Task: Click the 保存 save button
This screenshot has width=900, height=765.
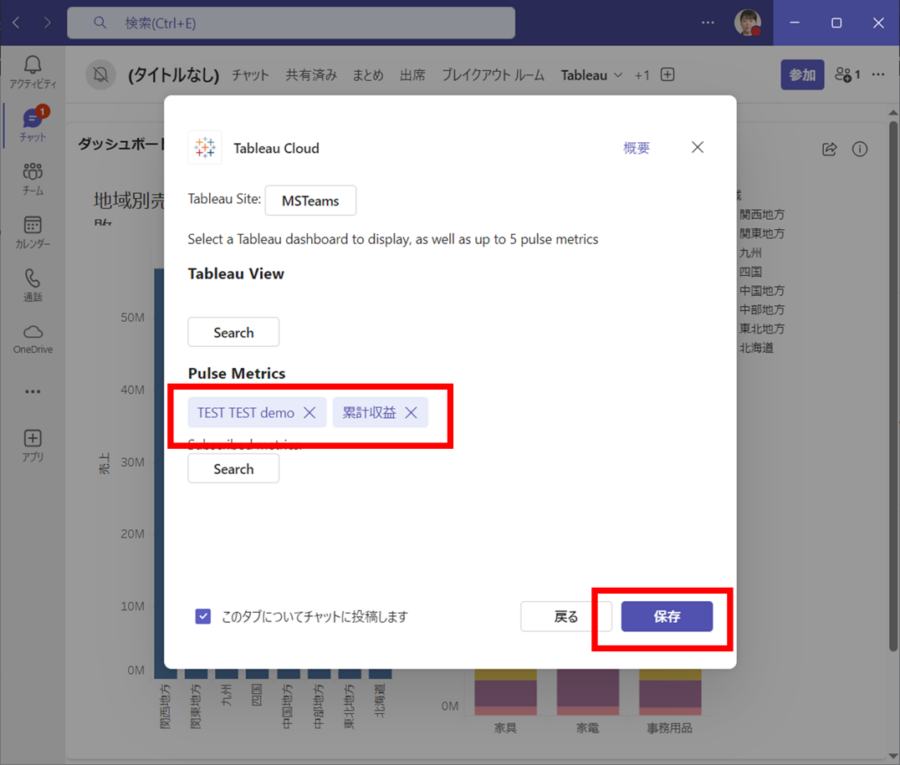Action: pyautogui.click(x=666, y=616)
